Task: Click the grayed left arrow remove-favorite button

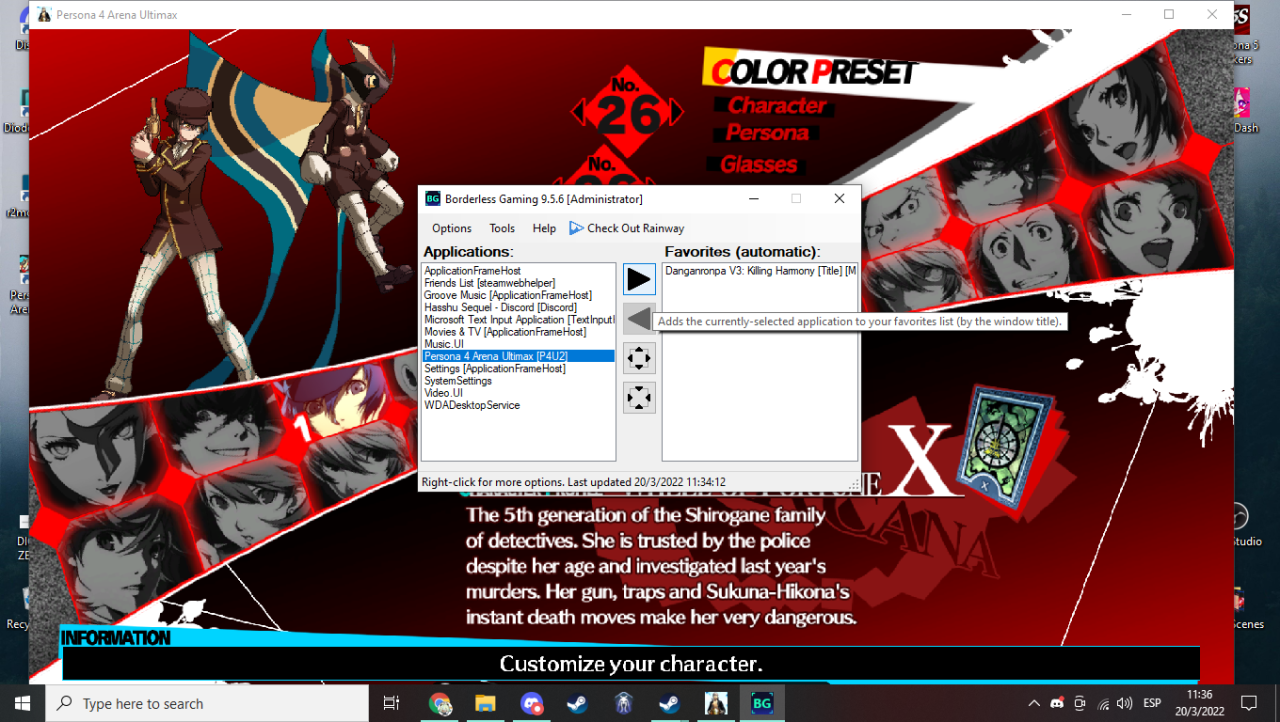Action: tap(639, 319)
